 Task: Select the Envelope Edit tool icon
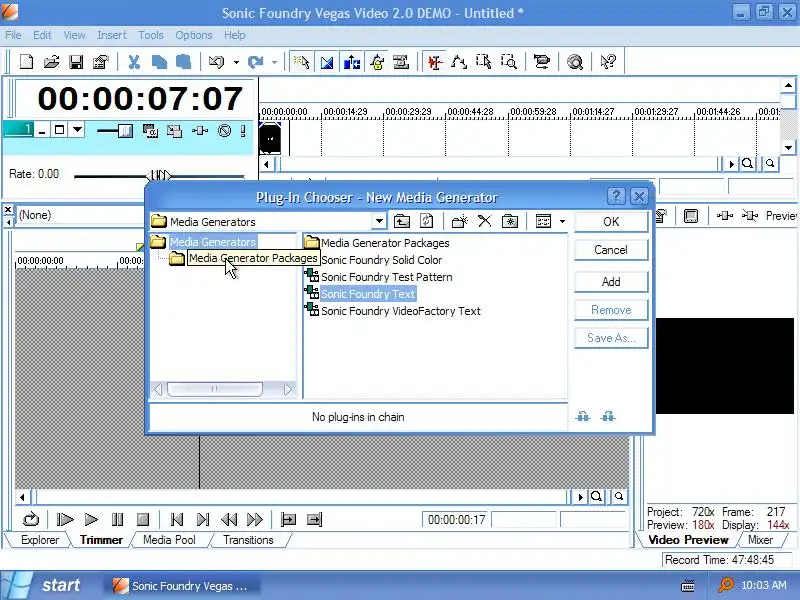tap(459, 62)
